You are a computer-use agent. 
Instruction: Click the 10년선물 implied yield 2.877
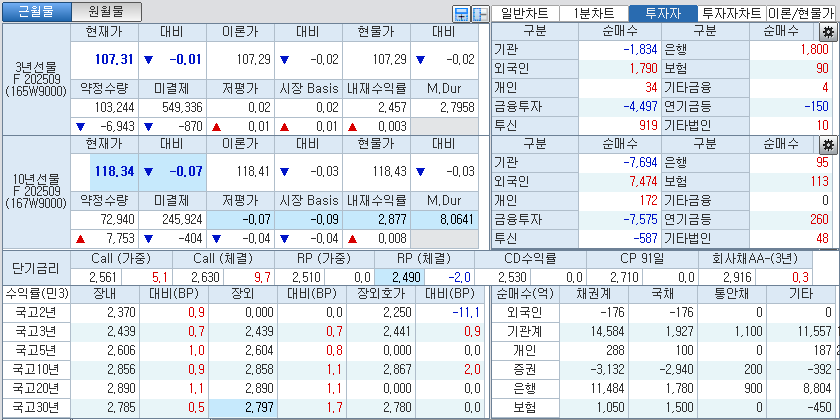tap(377, 219)
